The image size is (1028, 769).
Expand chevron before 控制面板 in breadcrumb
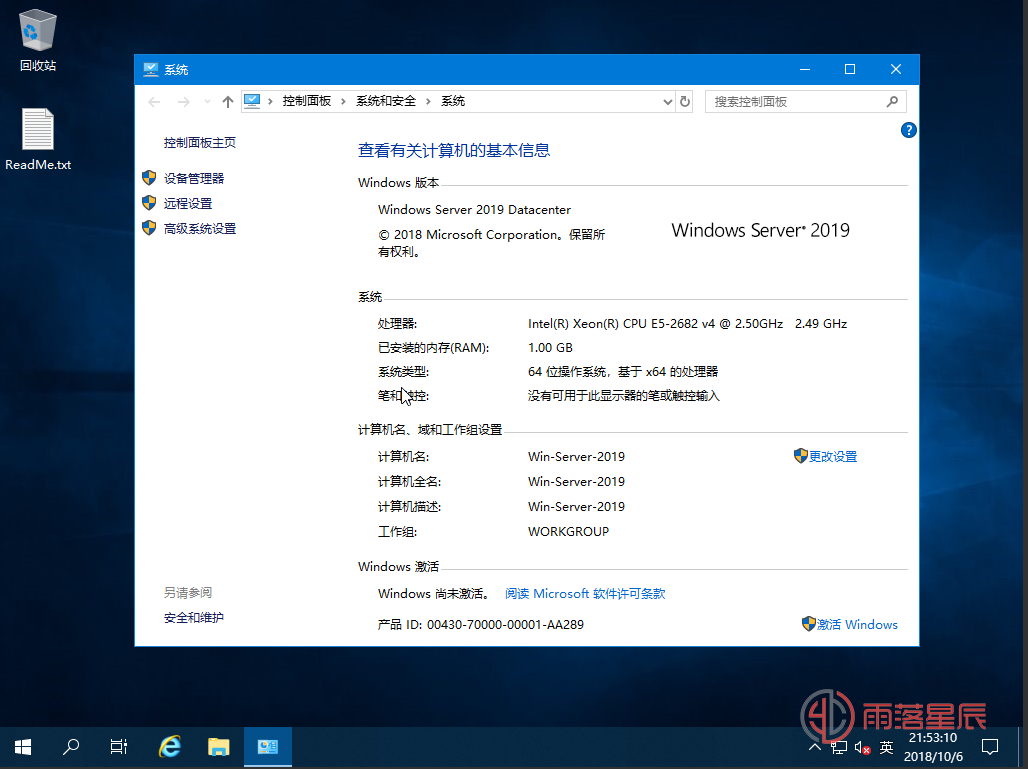(270, 101)
